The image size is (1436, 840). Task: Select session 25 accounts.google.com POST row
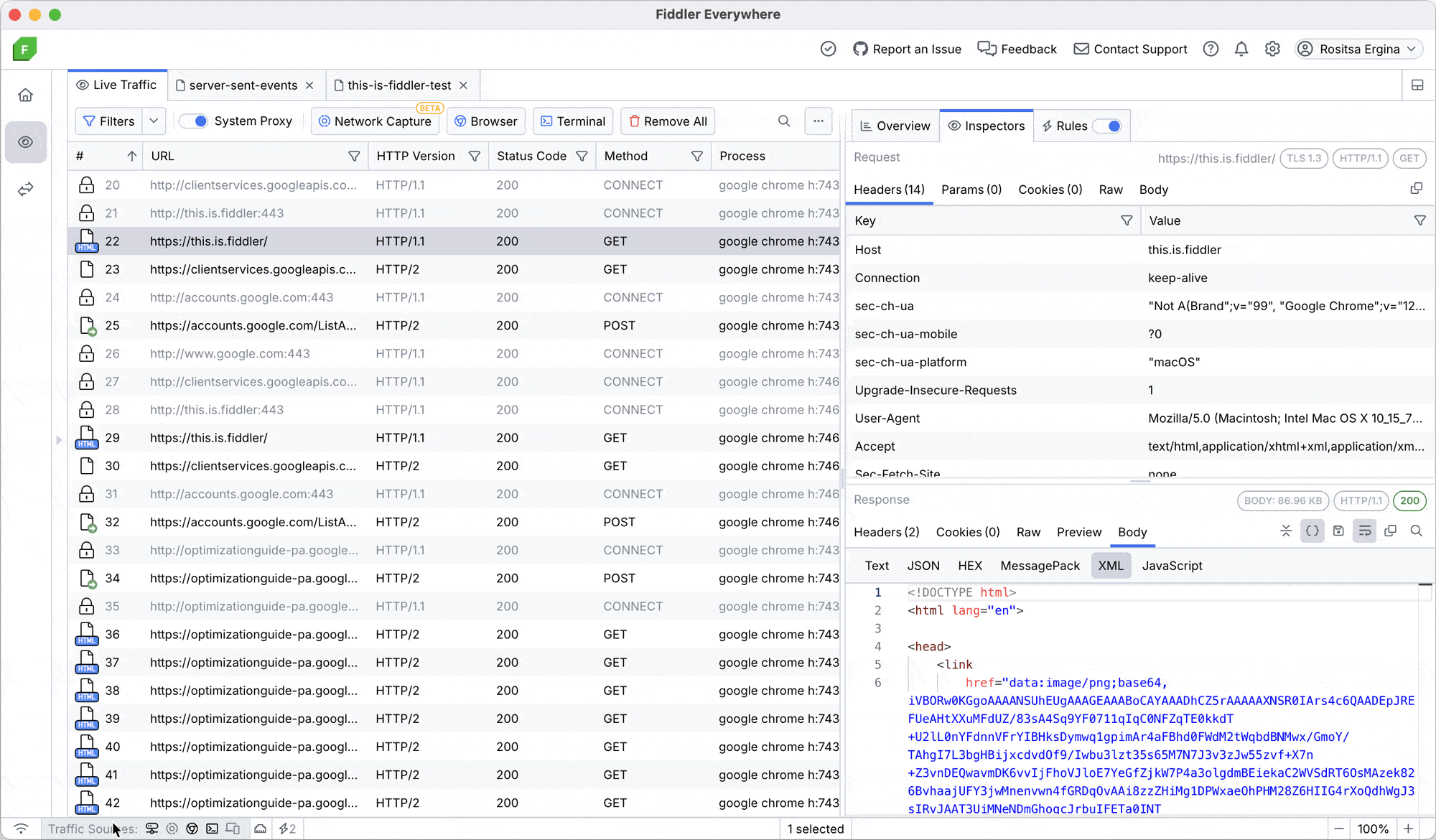coord(454,326)
